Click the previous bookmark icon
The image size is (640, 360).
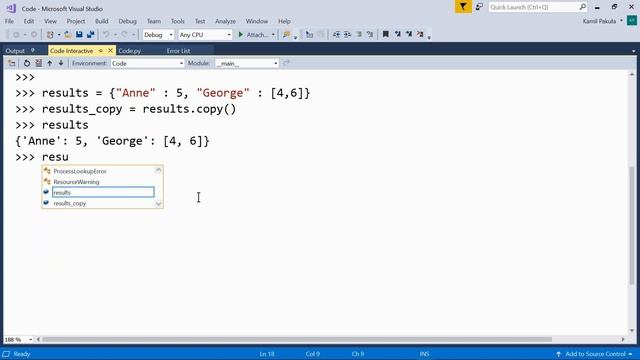click(x=397, y=35)
